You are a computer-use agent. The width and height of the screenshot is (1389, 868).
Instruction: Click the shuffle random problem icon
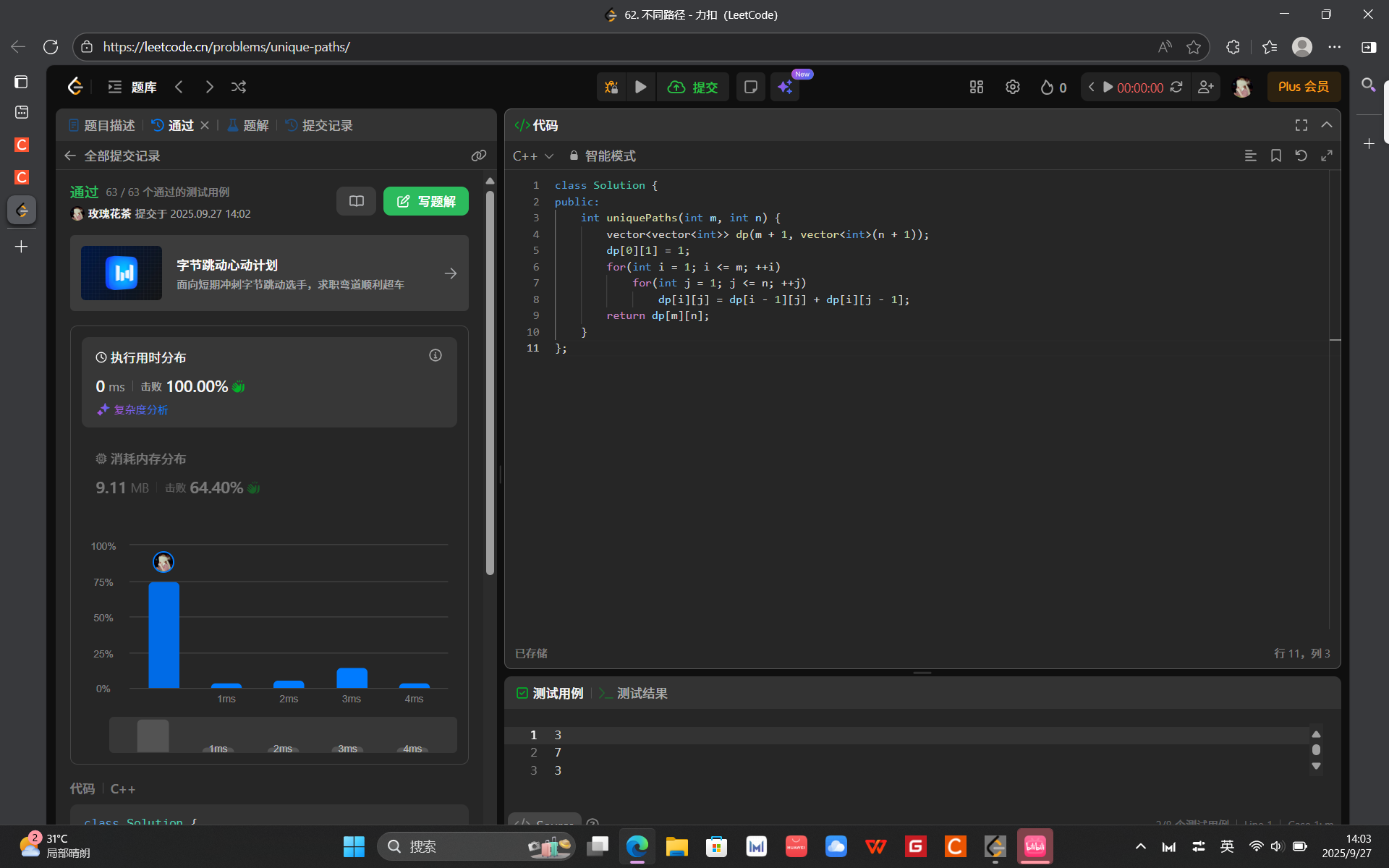[x=239, y=87]
